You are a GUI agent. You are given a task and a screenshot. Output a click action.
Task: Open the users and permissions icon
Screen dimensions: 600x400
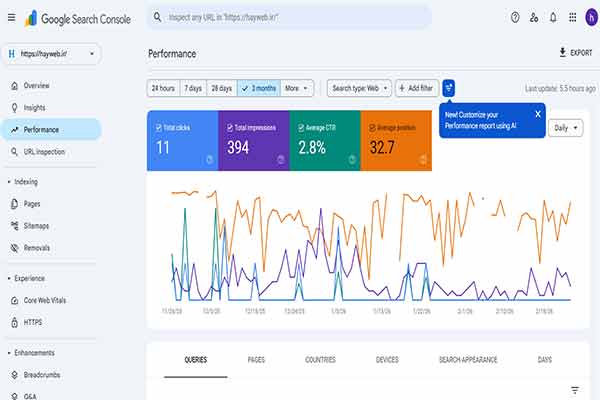[x=534, y=17]
